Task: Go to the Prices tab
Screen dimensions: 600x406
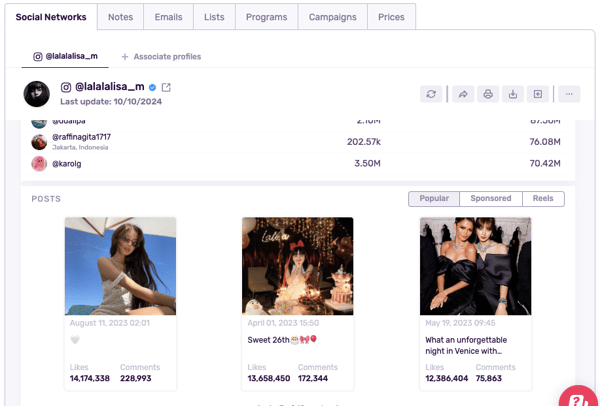Action: [392, 17]
